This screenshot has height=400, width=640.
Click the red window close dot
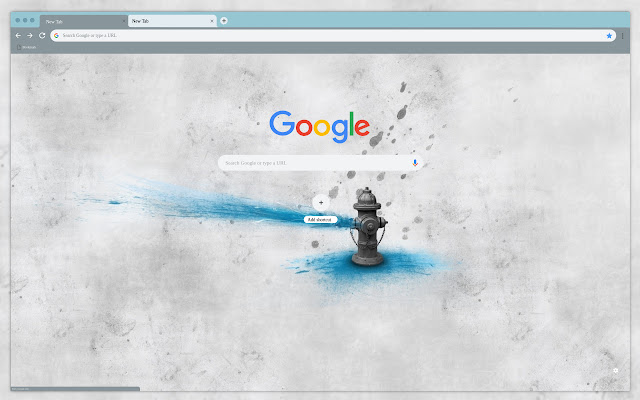click(18, 20)
